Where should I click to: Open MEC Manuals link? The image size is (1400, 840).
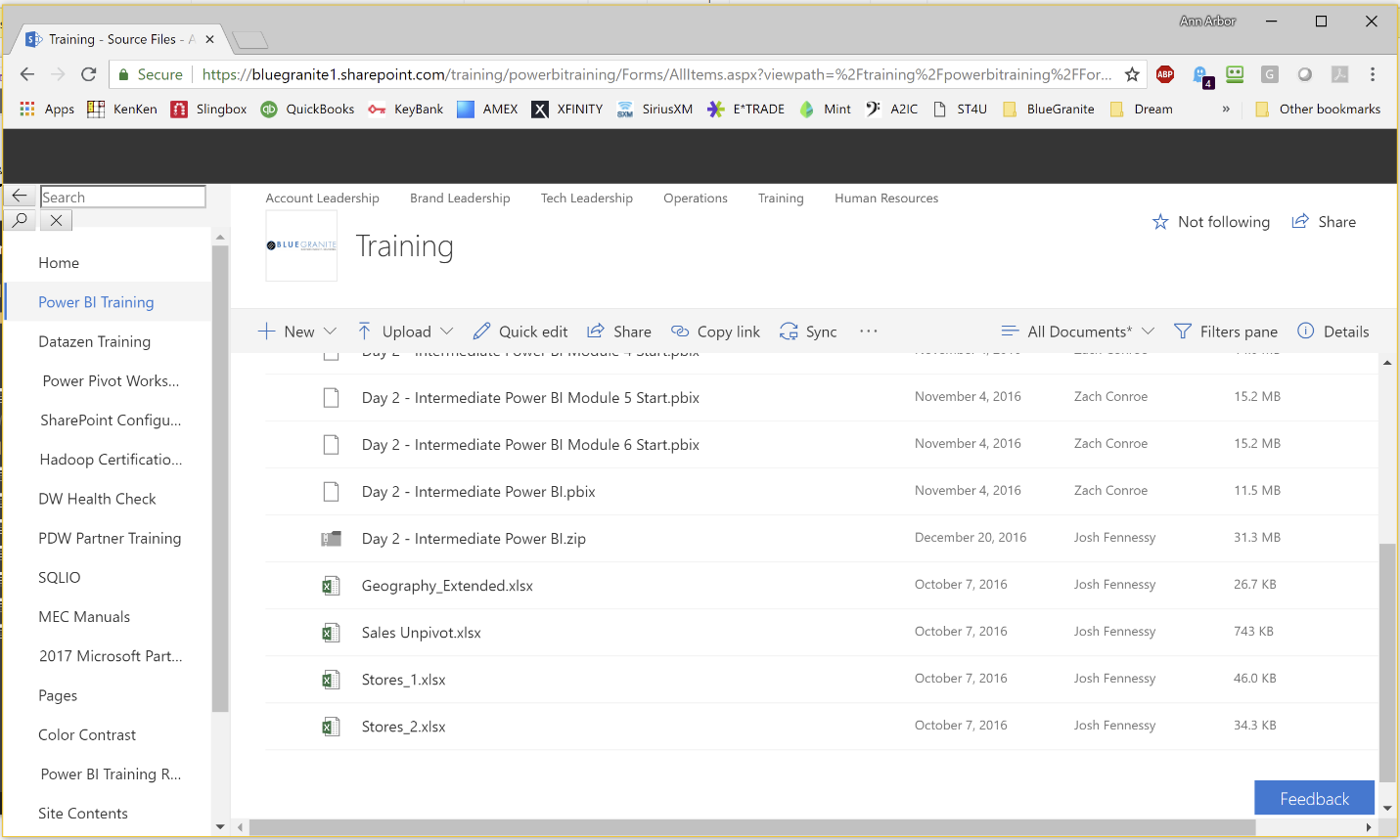click(84, 617)
